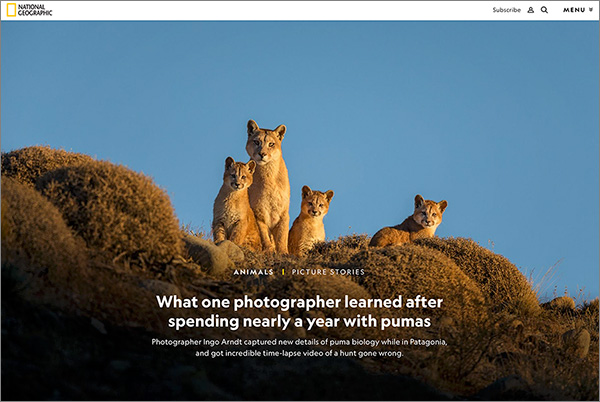Open the ANIMALS category link
Viewport: 600px width, 402px height.
253,272
